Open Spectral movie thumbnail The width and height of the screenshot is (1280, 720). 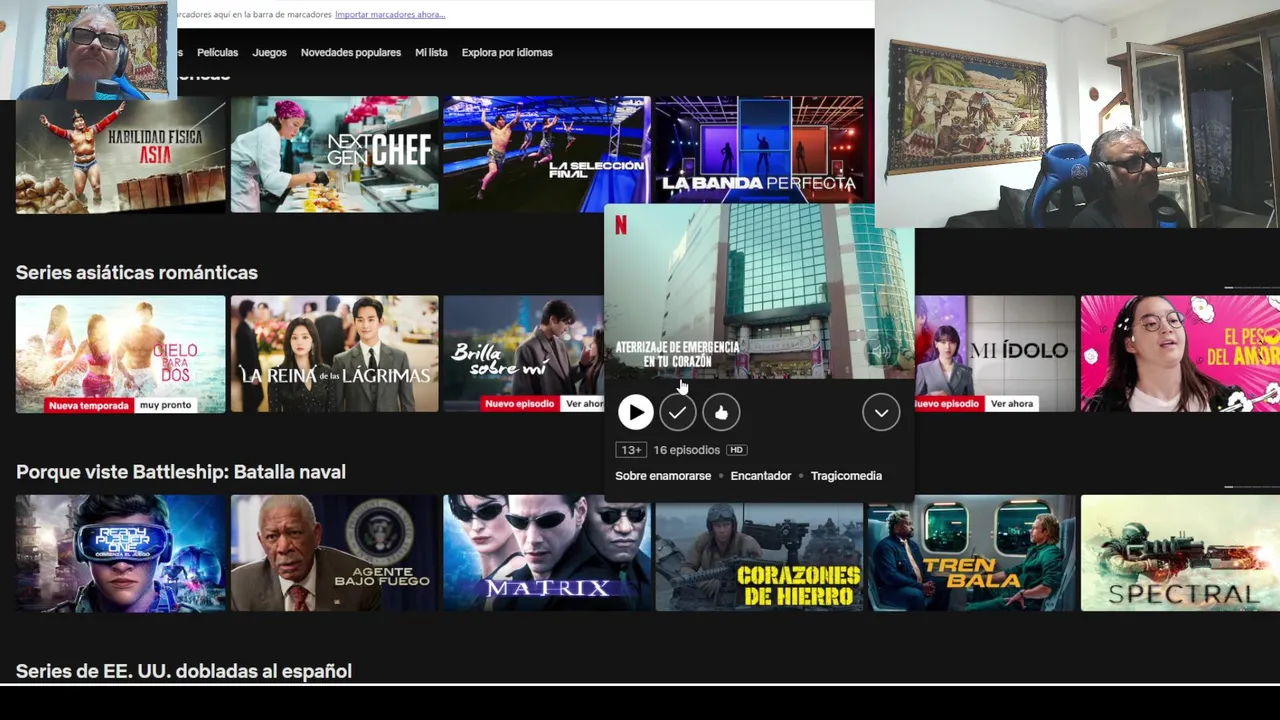click(x=1180, y=553)
